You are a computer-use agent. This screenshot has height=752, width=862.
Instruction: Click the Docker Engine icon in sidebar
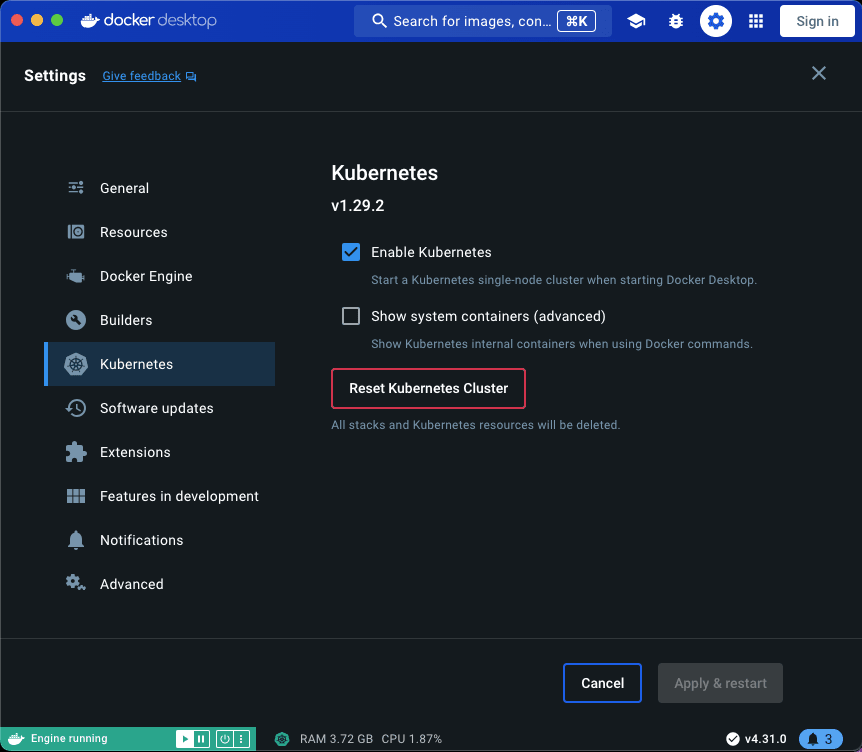pos(76,276)
